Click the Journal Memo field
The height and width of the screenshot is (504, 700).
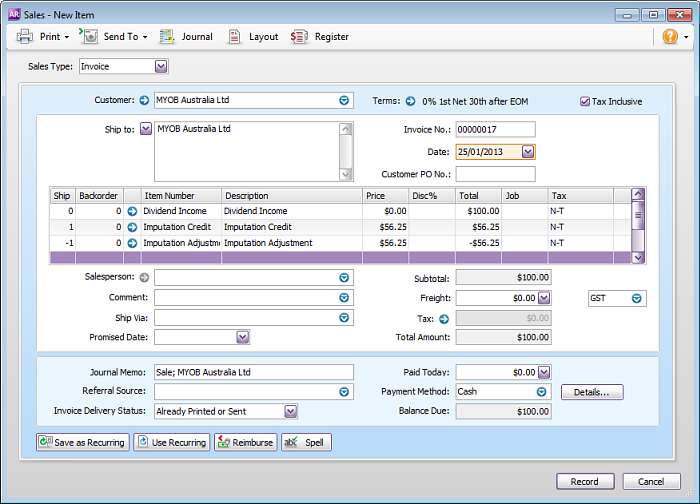[x=254, y=372]
